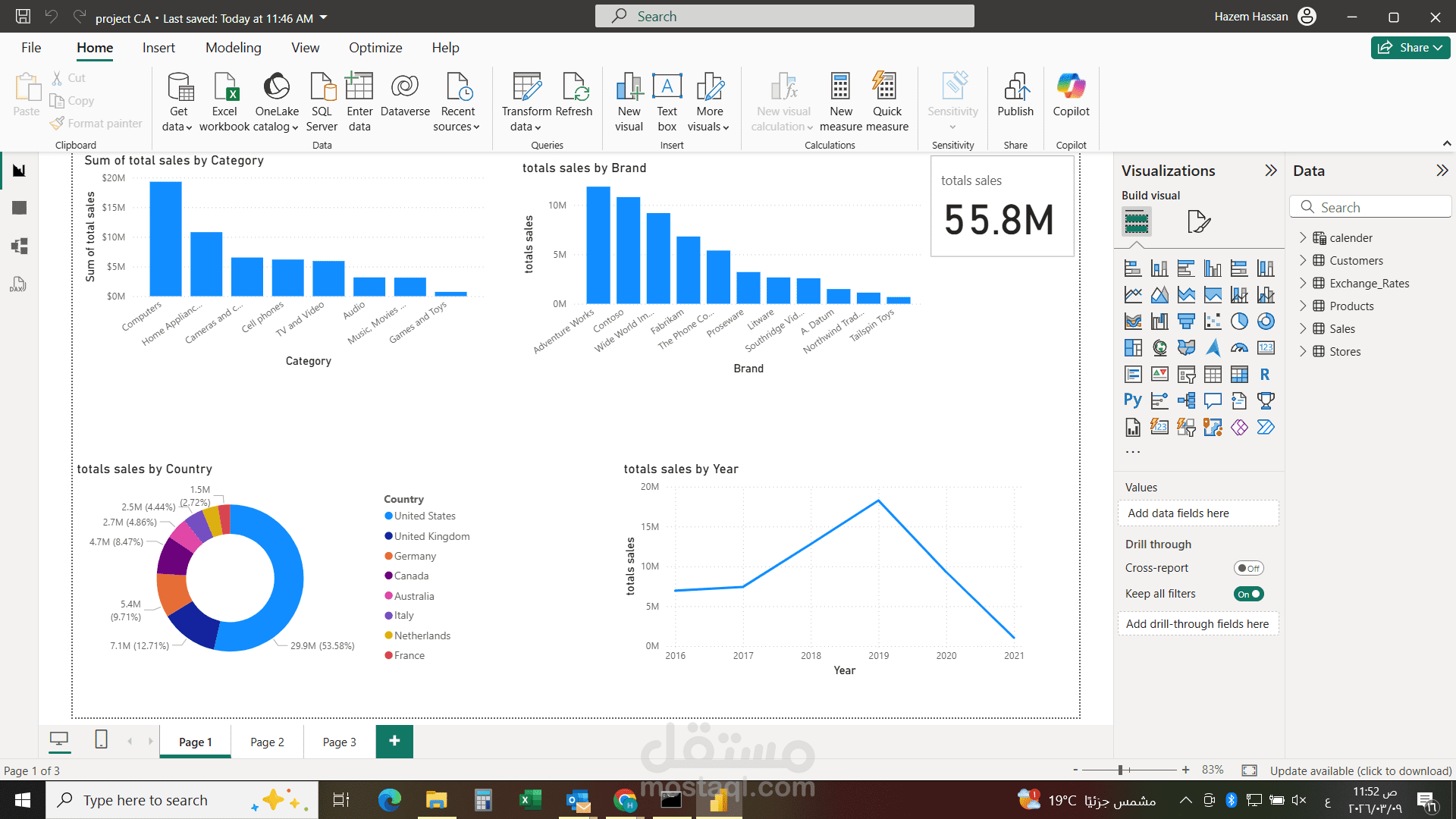This screenshot has height=819, width=1456.
Task: Switch to Report view in left sidebar
Action: click(x=20, y=170)
